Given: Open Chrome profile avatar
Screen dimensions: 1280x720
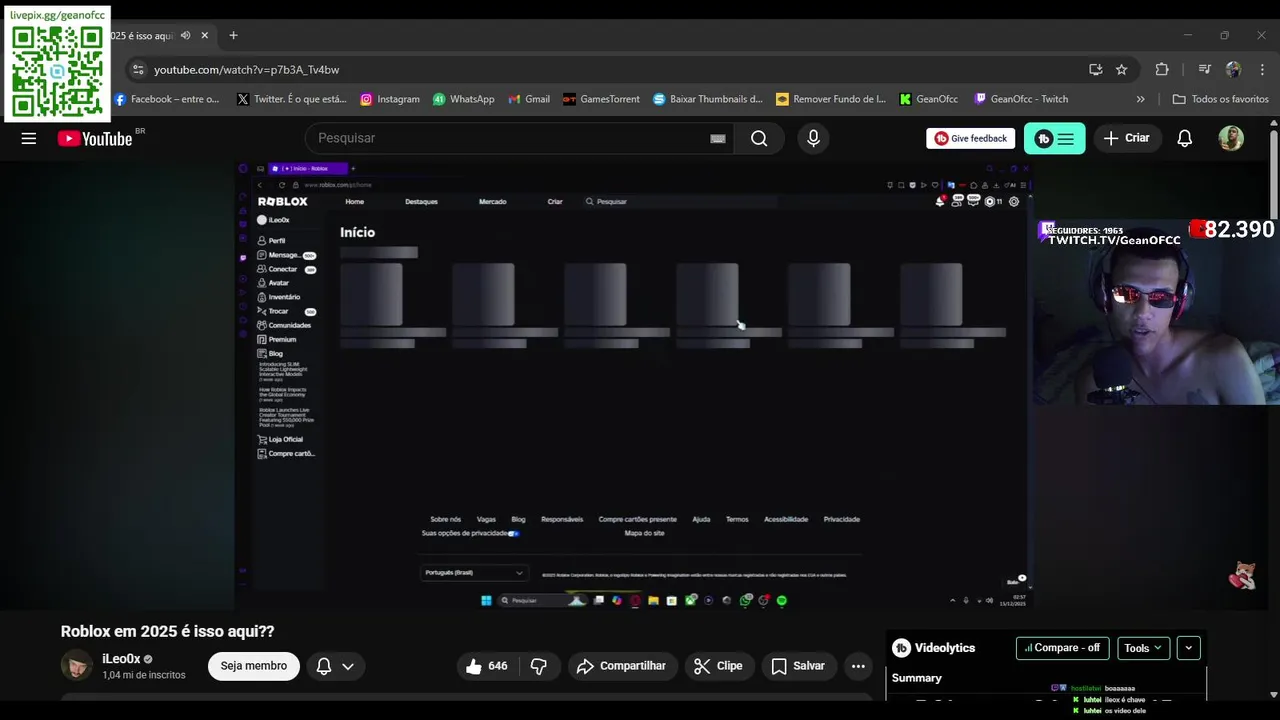Looking at the screenshot, I should pos(1233,70).
